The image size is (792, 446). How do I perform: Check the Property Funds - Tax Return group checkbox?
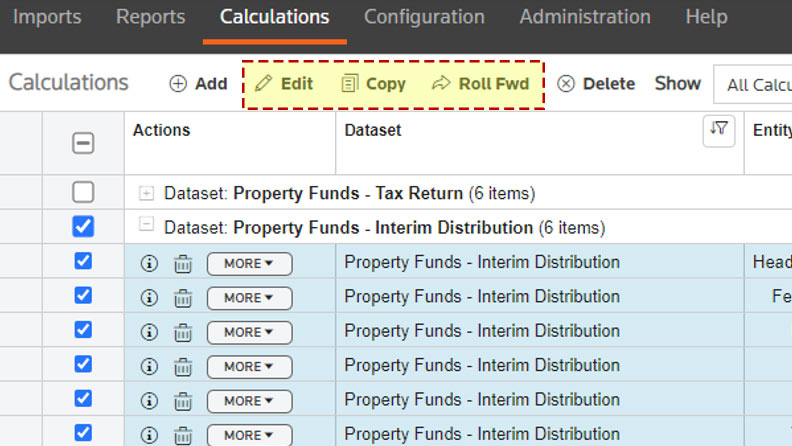pyautogui.click(x=83, y=192)
